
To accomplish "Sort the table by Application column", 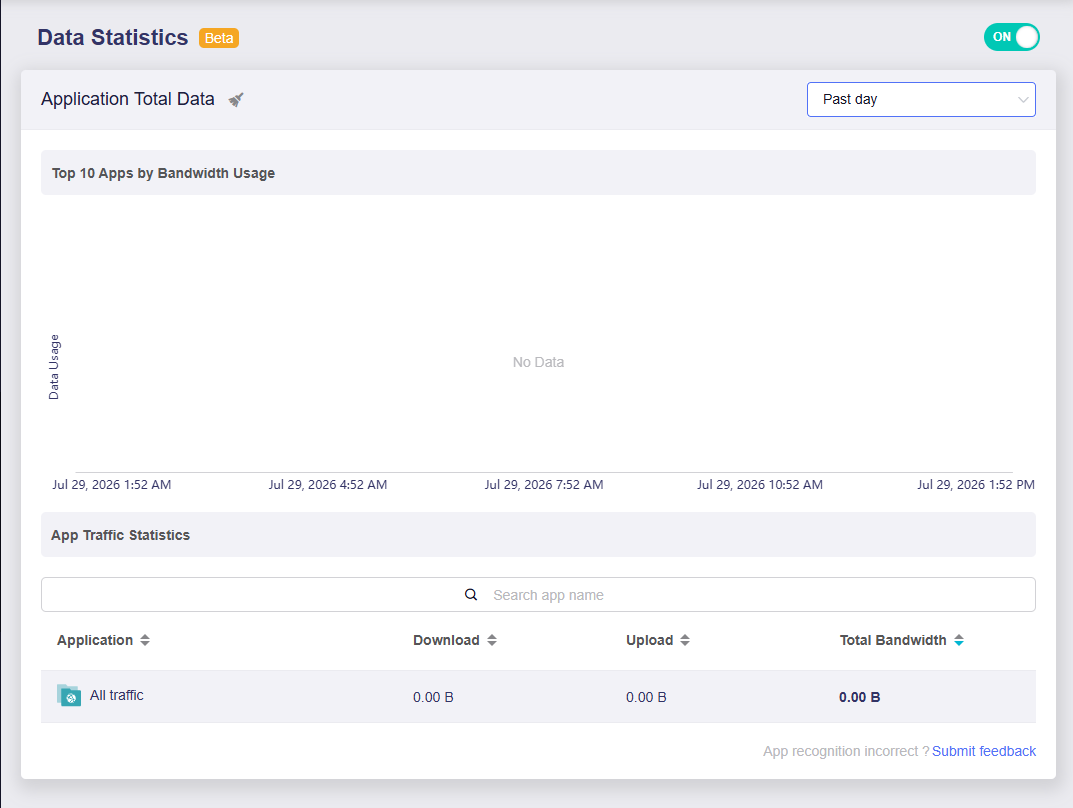I will [x=145, y=640].
